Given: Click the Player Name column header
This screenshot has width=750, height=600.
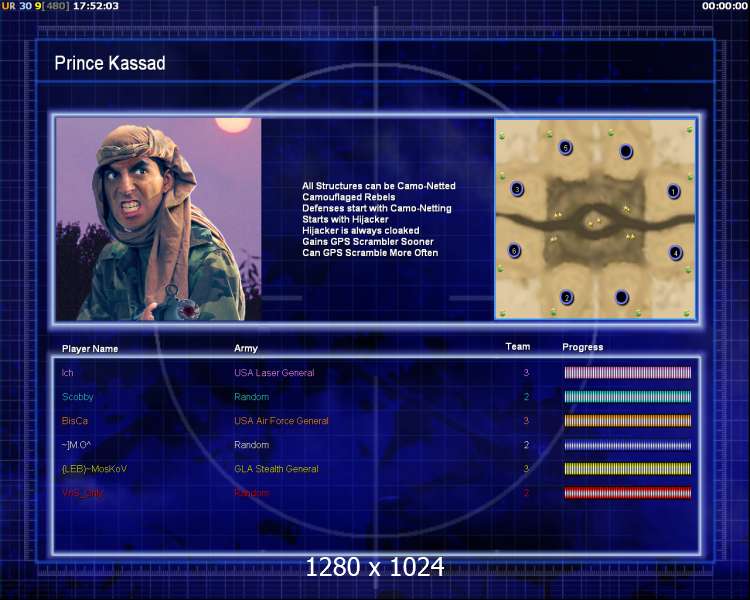Looking at the screenshot, I should tap(90, 349).
